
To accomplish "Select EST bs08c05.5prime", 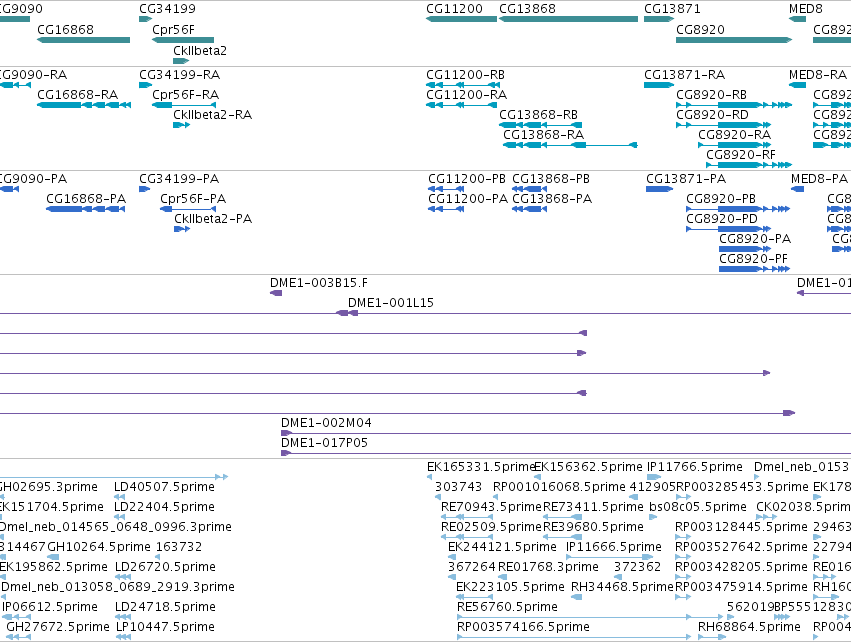I will coord(697,507).
